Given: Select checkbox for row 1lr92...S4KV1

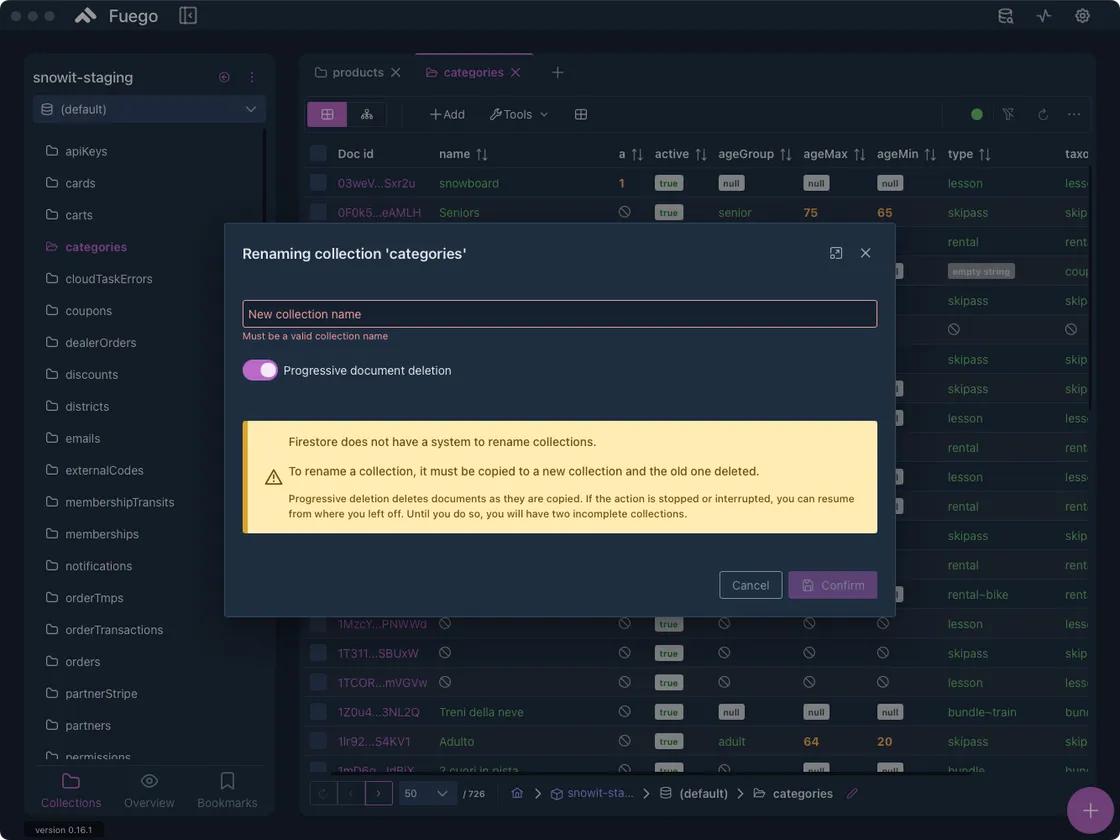Looking at the screenshot, I should click(x=318, y=741).
